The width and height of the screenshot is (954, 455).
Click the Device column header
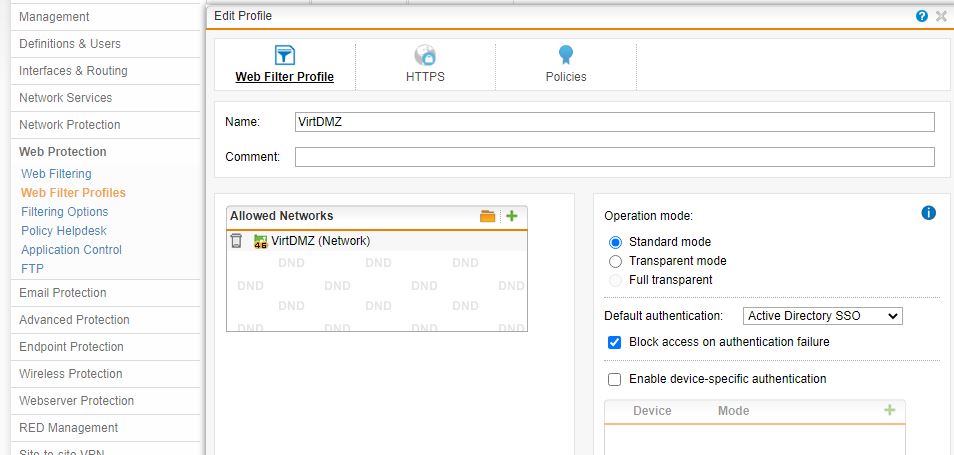coord(652,411)
